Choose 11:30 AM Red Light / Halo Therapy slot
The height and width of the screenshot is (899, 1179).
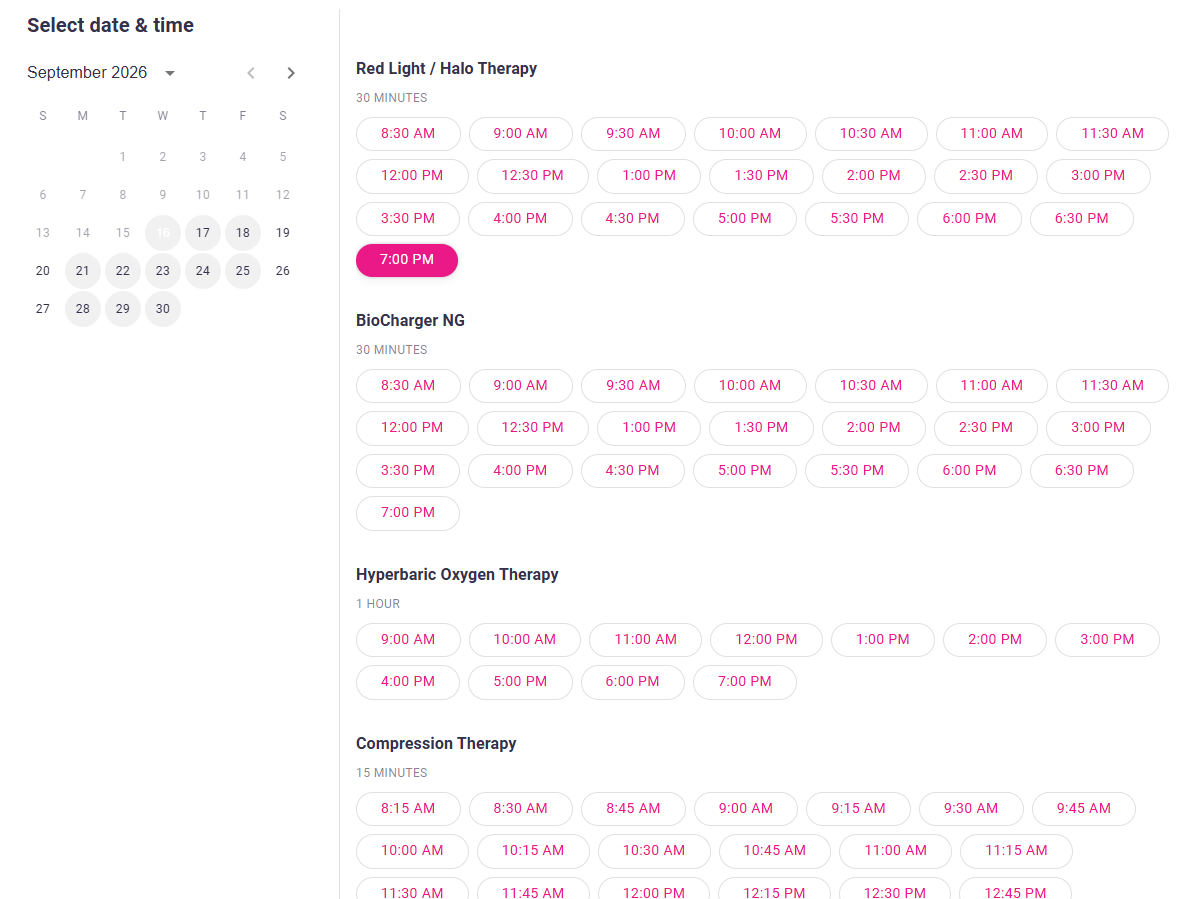coord(1112,134)
